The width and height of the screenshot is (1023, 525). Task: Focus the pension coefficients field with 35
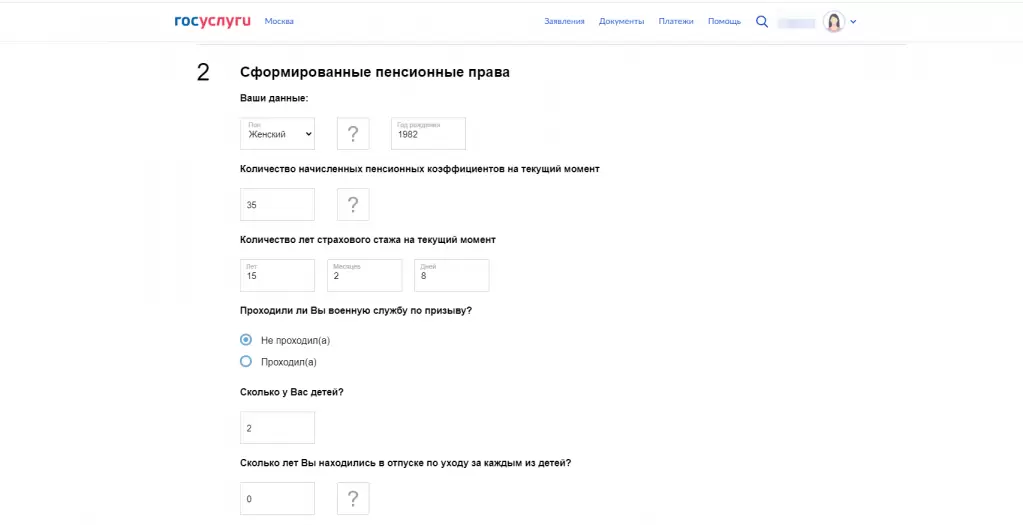pos(277,205)
